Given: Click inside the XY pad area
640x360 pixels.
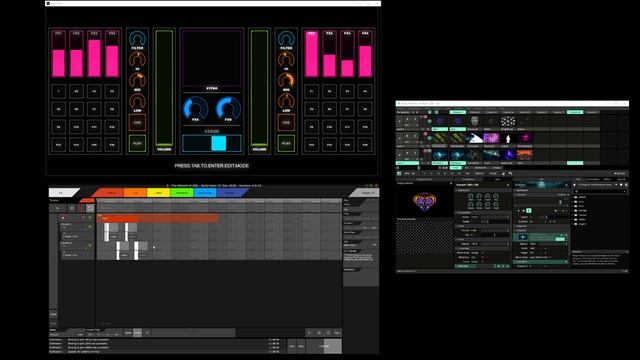Looking at the screenshot, I should pos(212,57).
